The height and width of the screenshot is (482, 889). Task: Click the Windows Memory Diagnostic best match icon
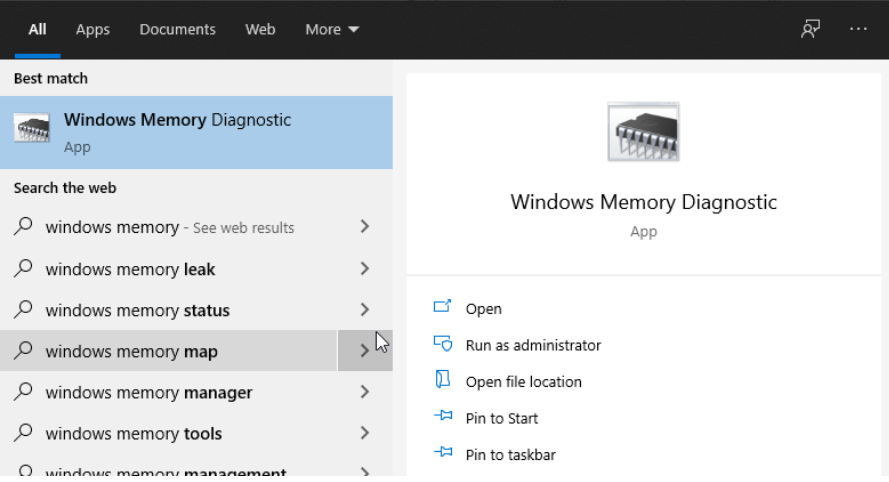coord(32,130)
